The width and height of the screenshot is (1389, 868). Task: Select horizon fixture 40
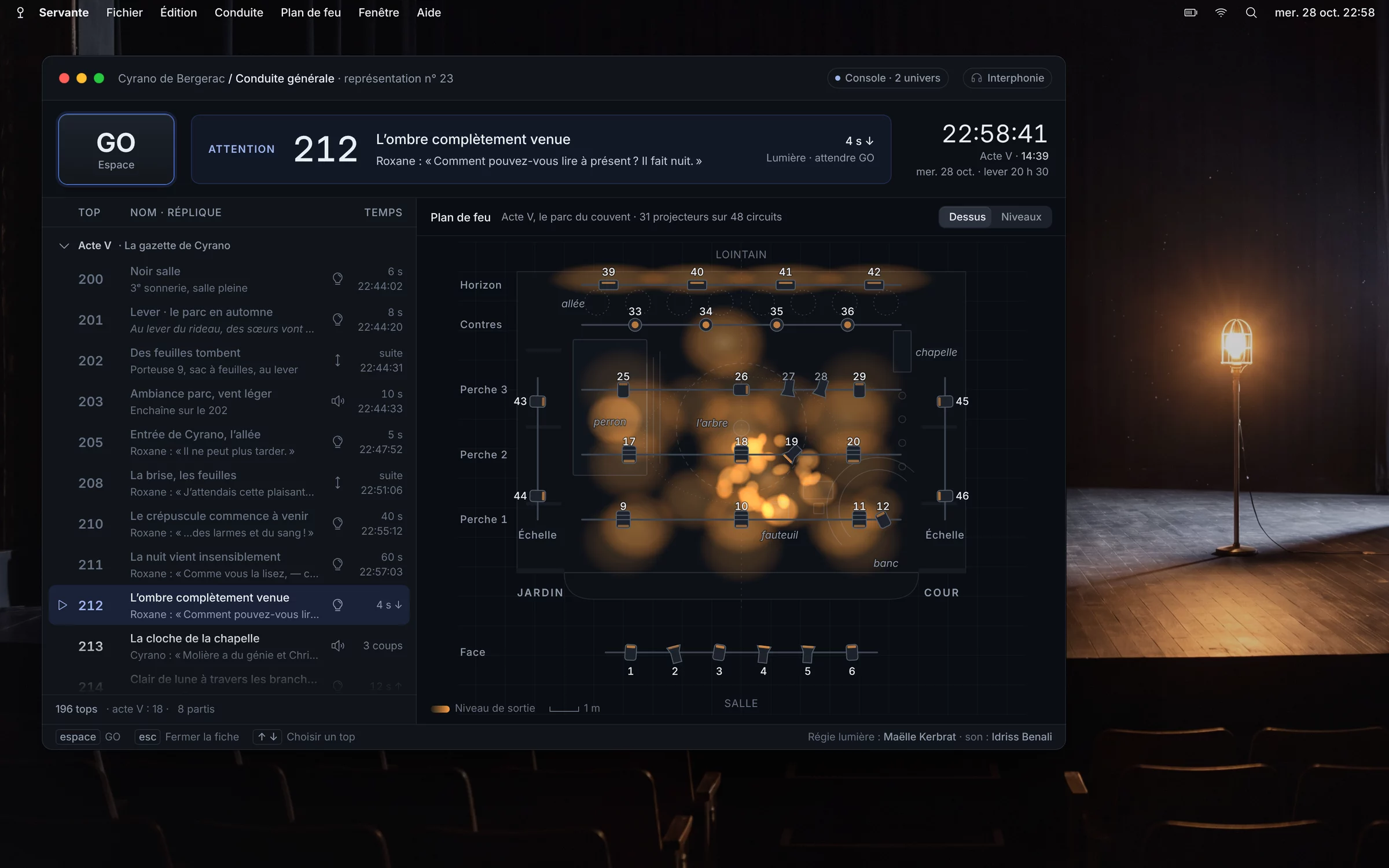[x=697, y=285]
